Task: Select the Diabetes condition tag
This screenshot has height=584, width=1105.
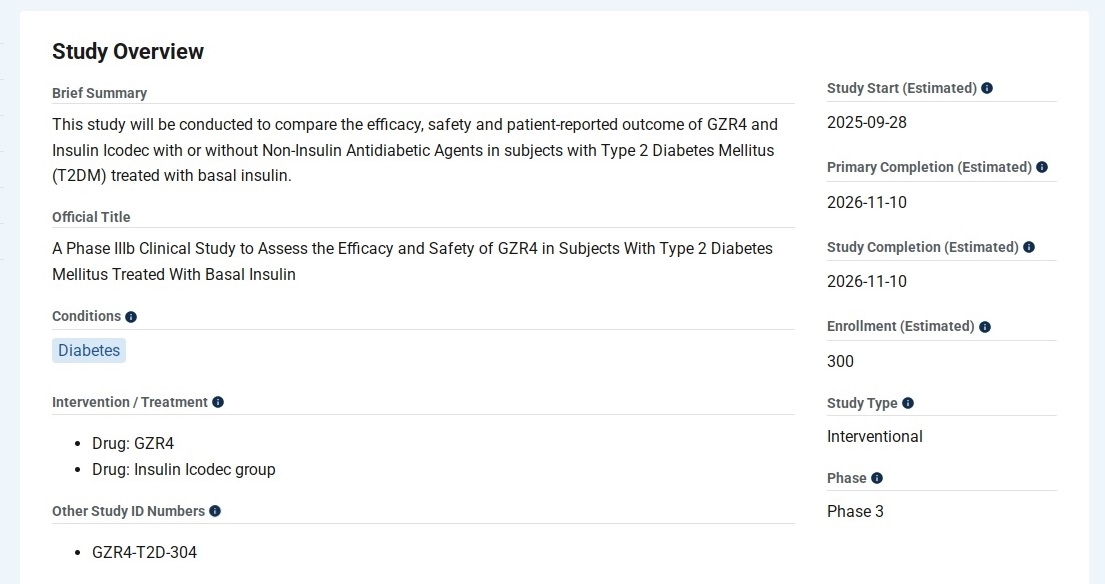Action: (x=89, y=350)
